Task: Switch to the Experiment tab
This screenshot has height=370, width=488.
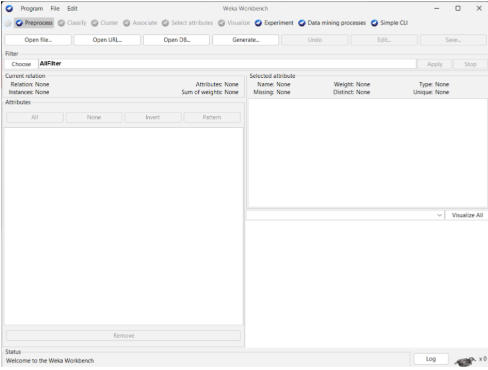Action: 274,23
